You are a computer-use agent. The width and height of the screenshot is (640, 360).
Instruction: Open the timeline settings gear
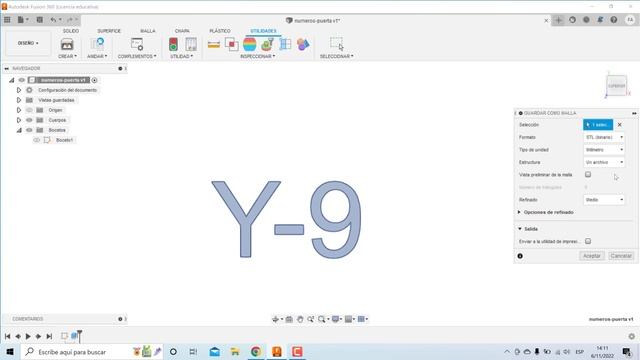pyautogui.click(x=631, y=336)
